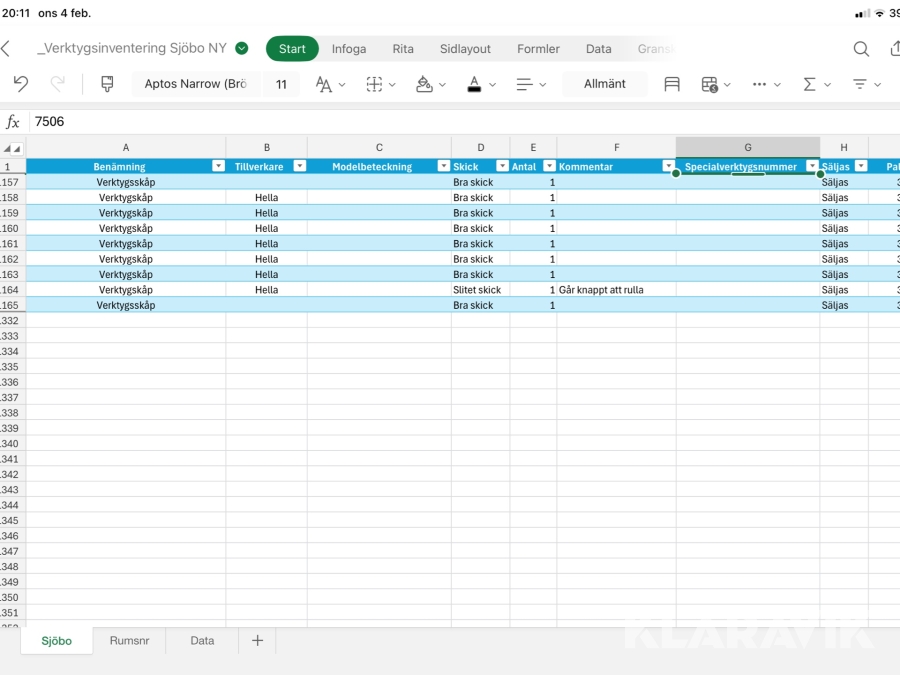Open the Aptos Narrow font picker
The height and width of the screenshot is (675, 900).
(196, 84)
